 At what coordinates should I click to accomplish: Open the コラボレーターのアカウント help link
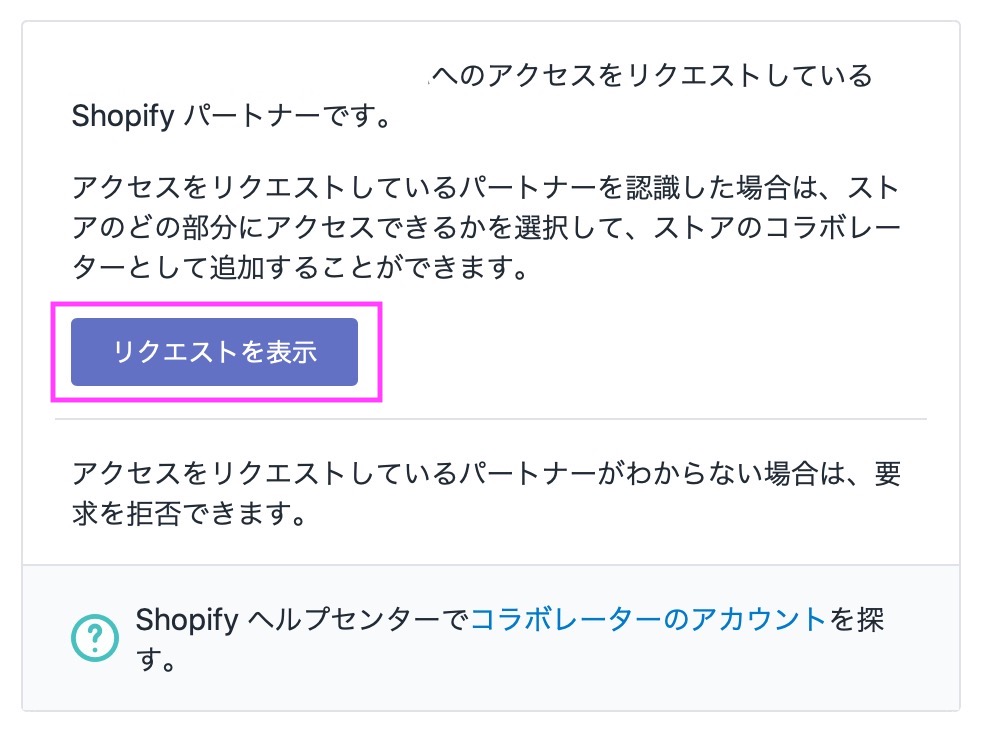[x=648, y=620]
